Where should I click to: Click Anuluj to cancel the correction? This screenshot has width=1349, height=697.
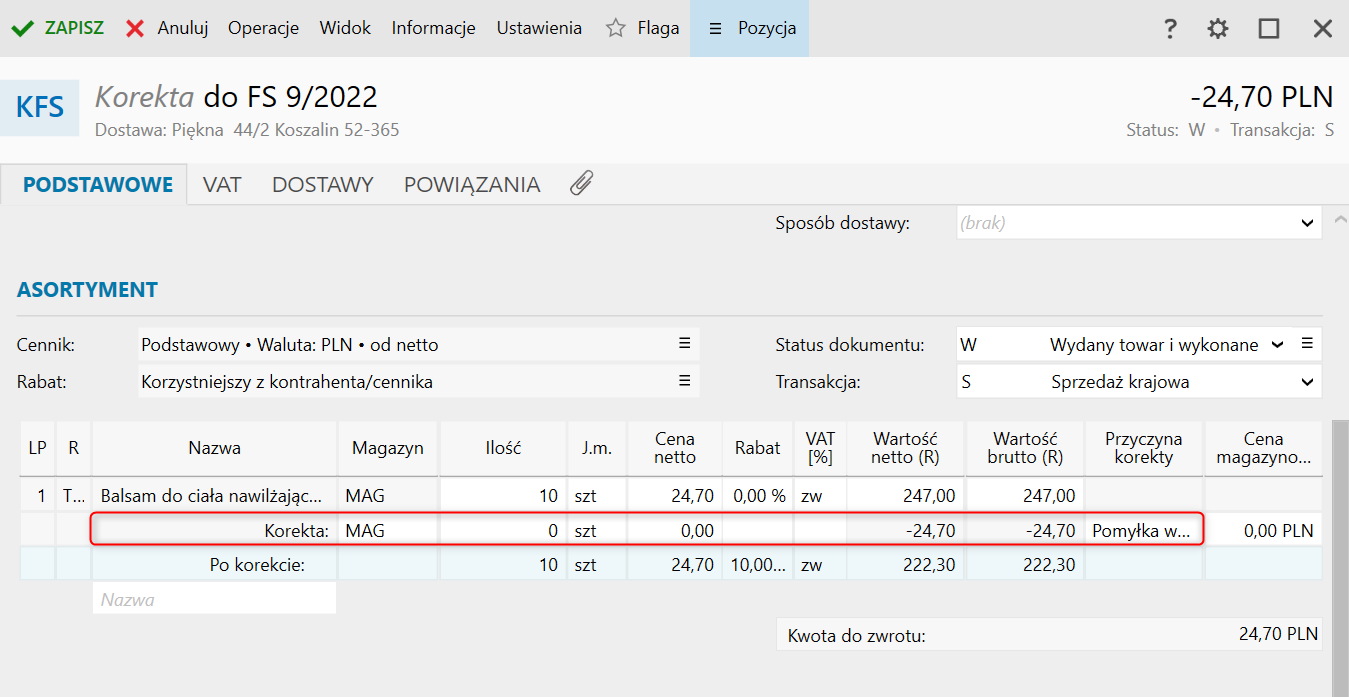[x=167, y=28]
